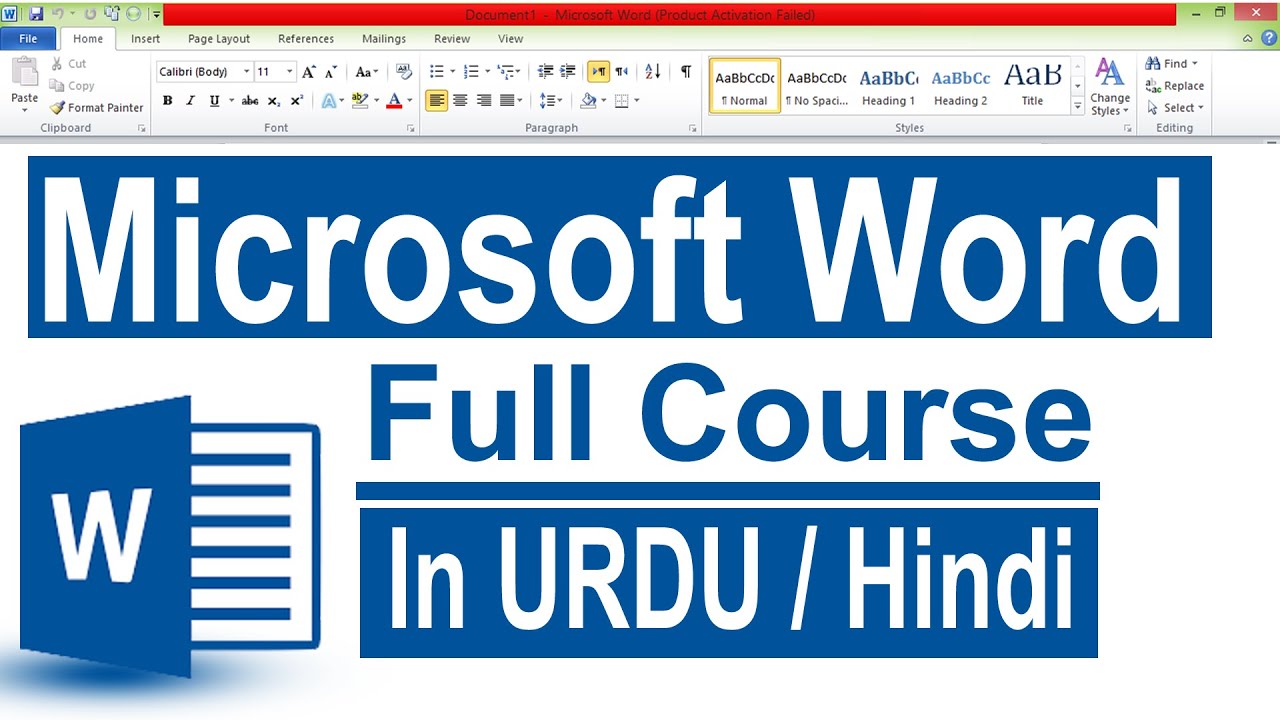Screen dimensions: 1280x720
Task: Align text to the right
Action: (484, 101)
